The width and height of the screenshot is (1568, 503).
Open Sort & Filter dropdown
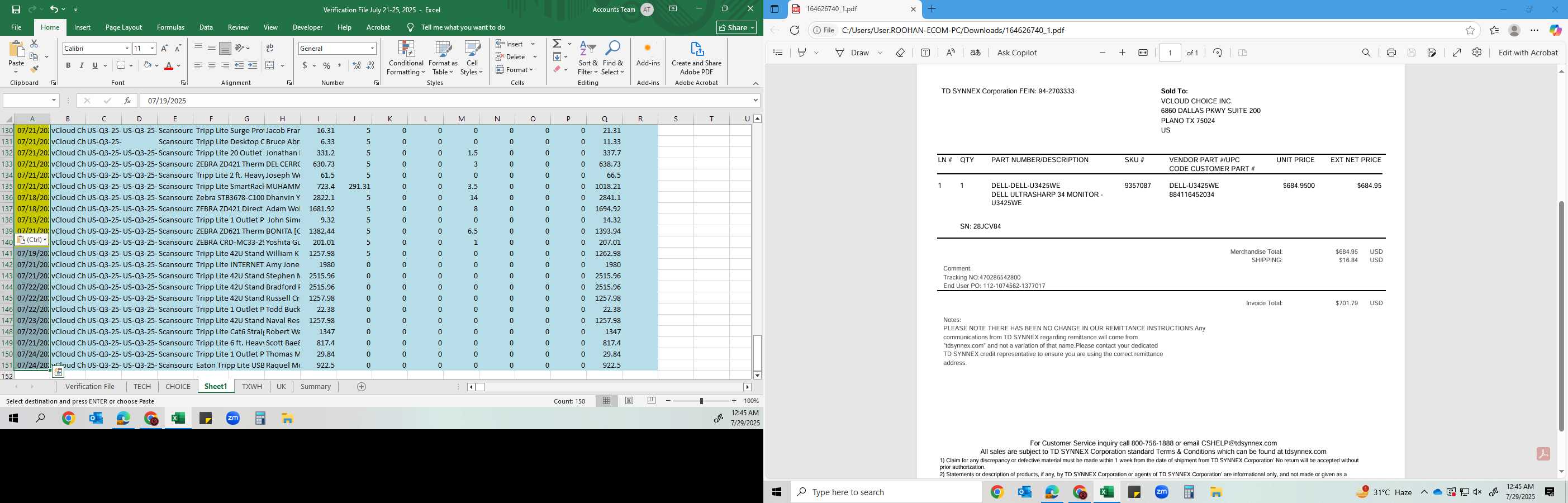tap(588, 59)
